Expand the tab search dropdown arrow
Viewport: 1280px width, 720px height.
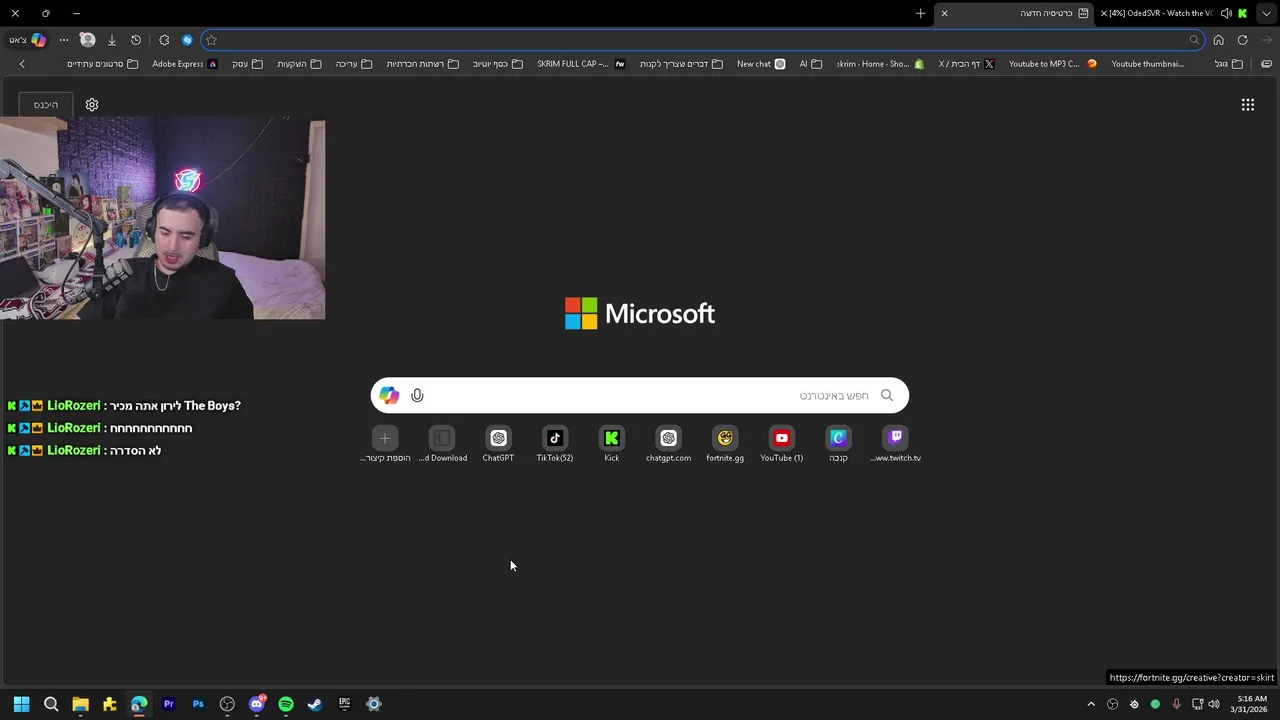pos(1266,13)
